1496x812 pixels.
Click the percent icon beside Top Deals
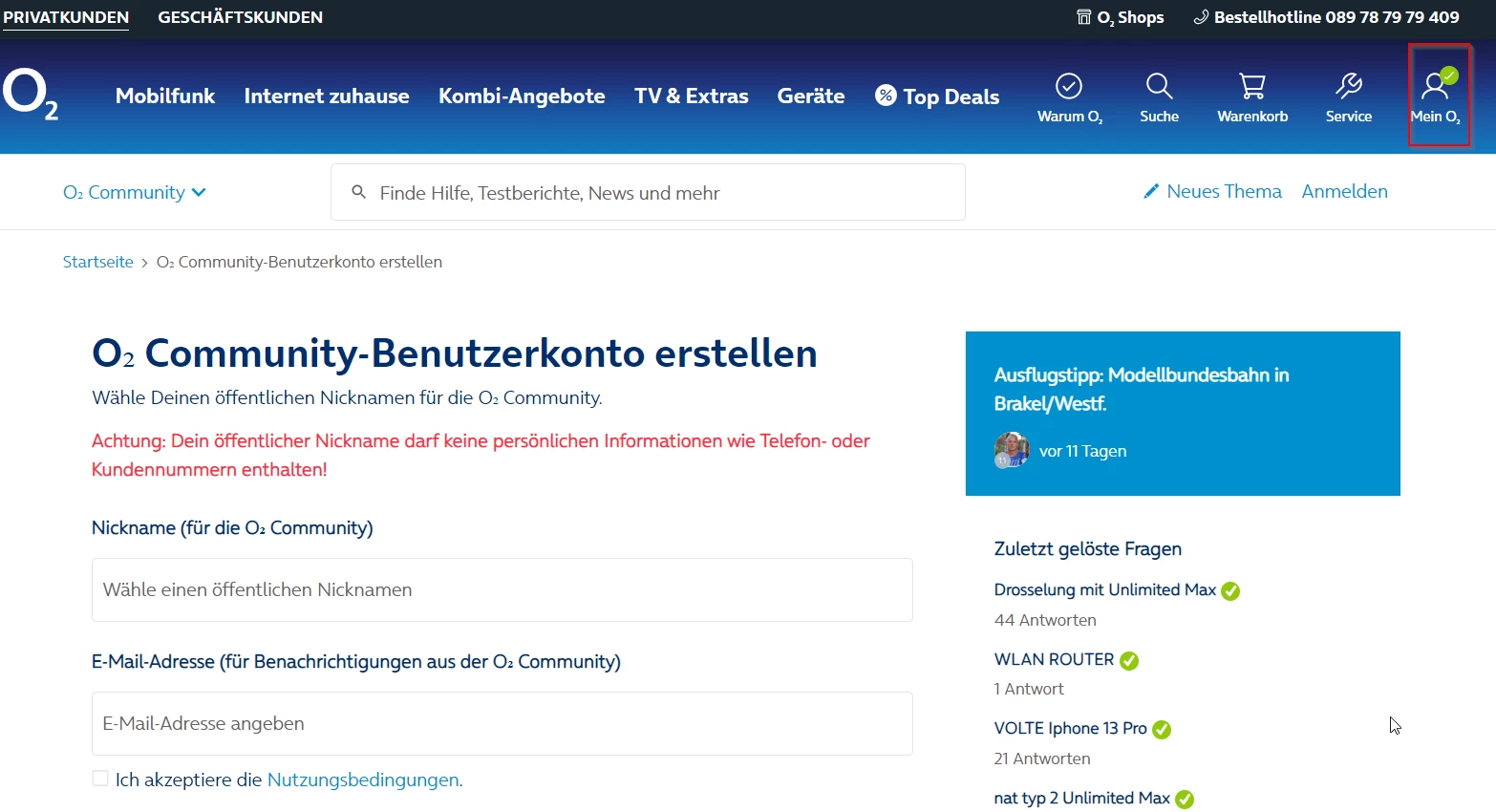click(887, 96)
